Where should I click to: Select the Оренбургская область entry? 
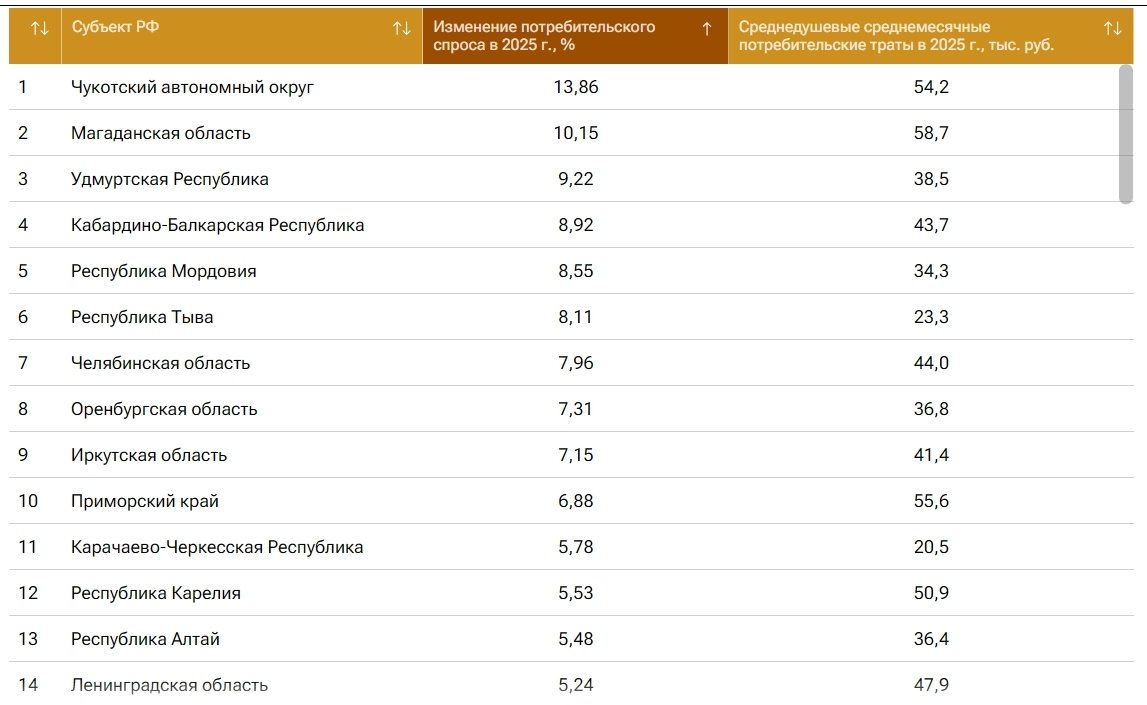164,409
